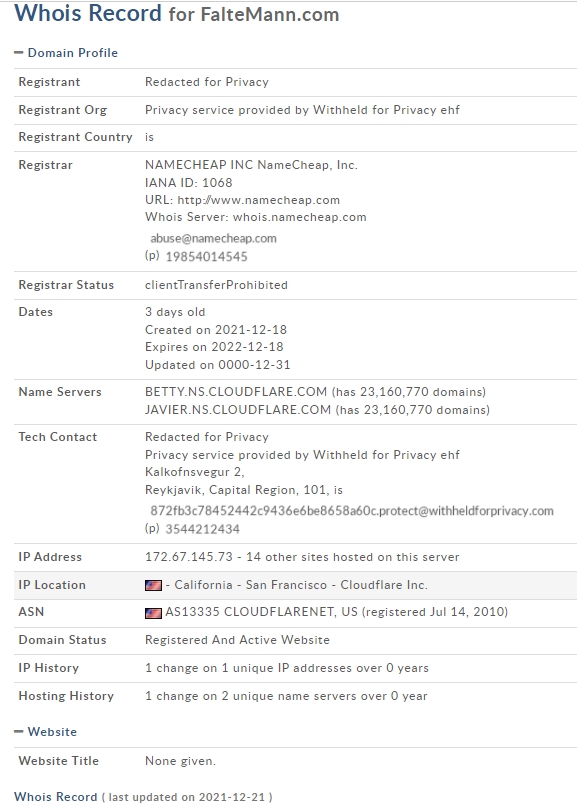Click the US flag icon beside California
This screenshot has width=577, height=809.
[x=153, y=586]
